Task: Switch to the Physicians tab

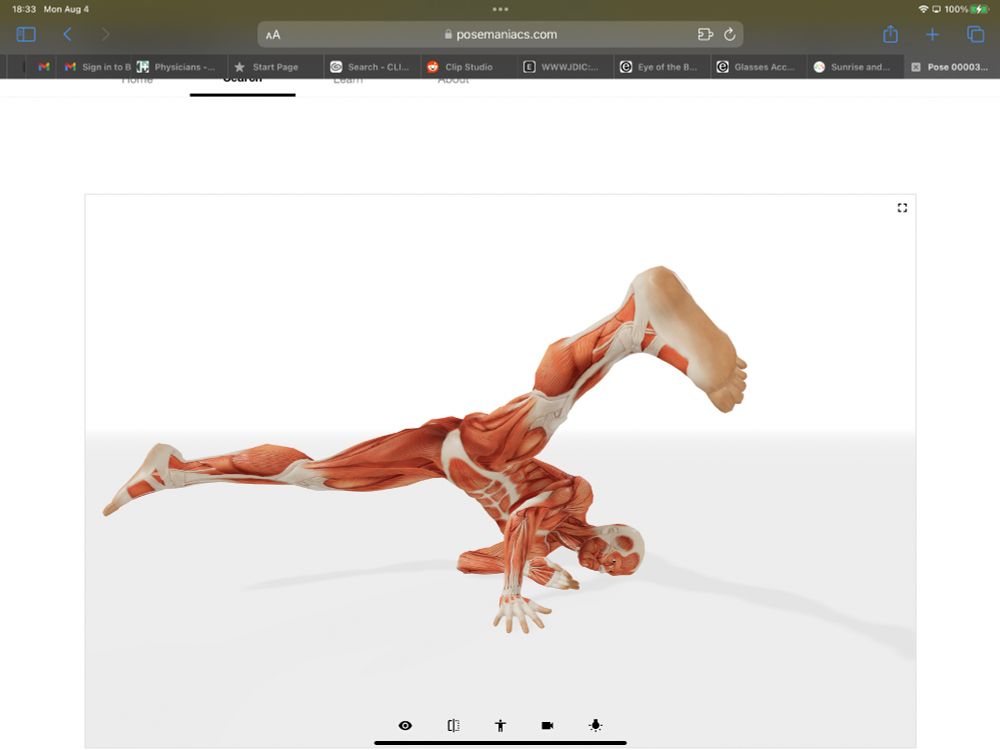Action: (x=179, y=66)
